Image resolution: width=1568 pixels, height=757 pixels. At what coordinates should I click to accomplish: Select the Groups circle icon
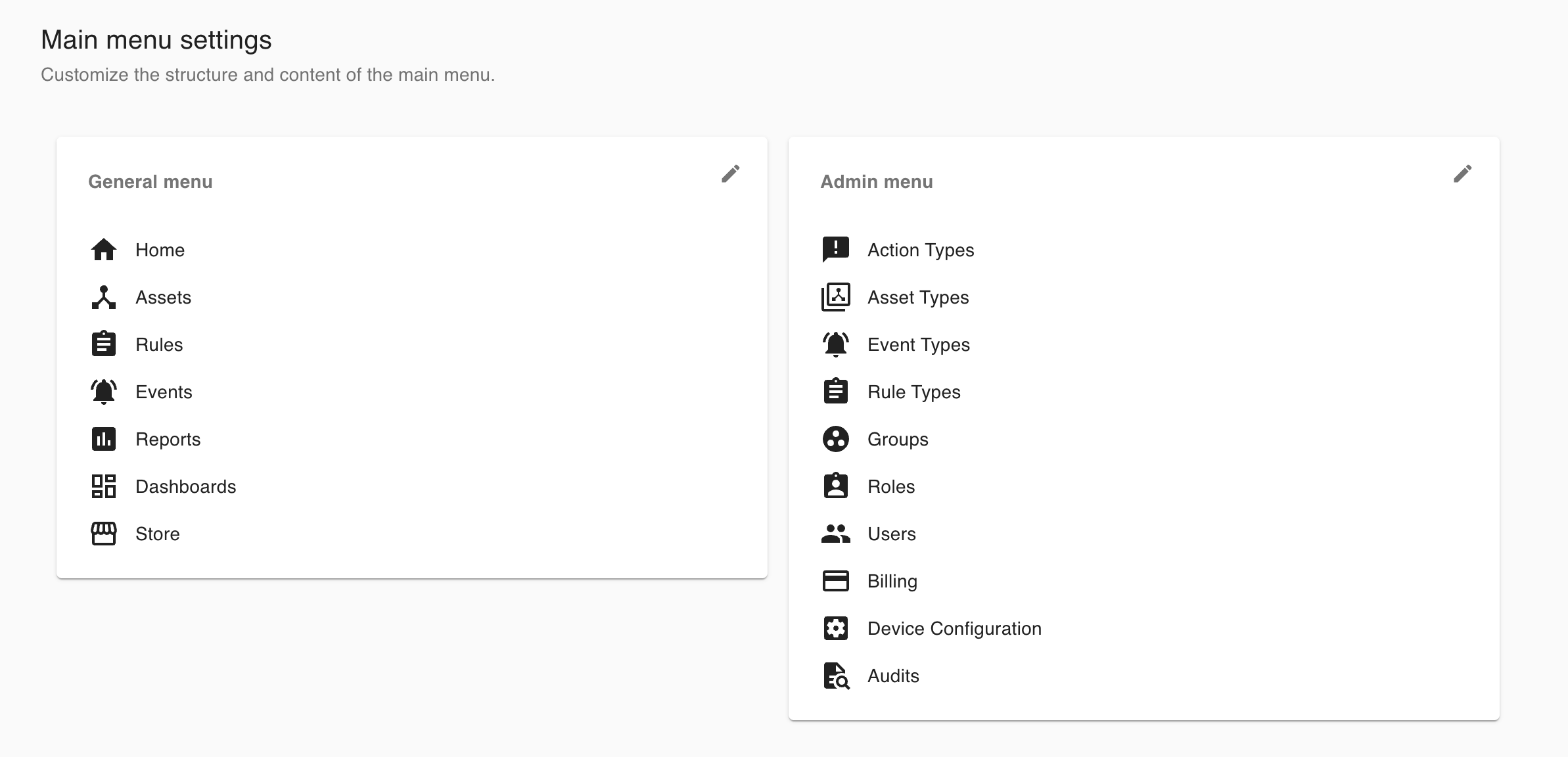[x=835, y=439]
